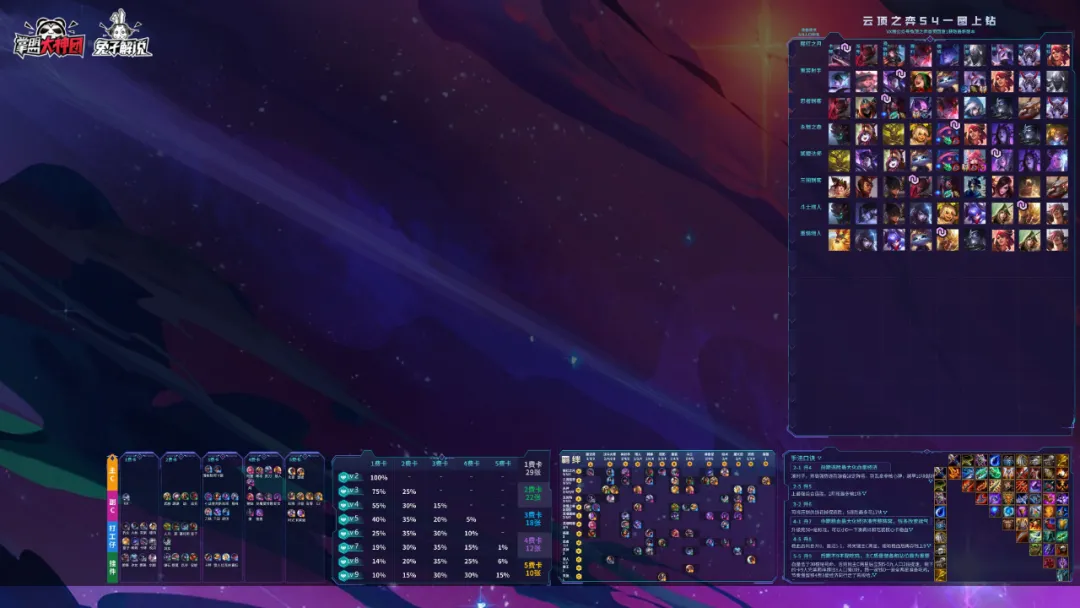Click the purple 4费卡 12张 pool label
1080x608 pixels.
(533, 544)
